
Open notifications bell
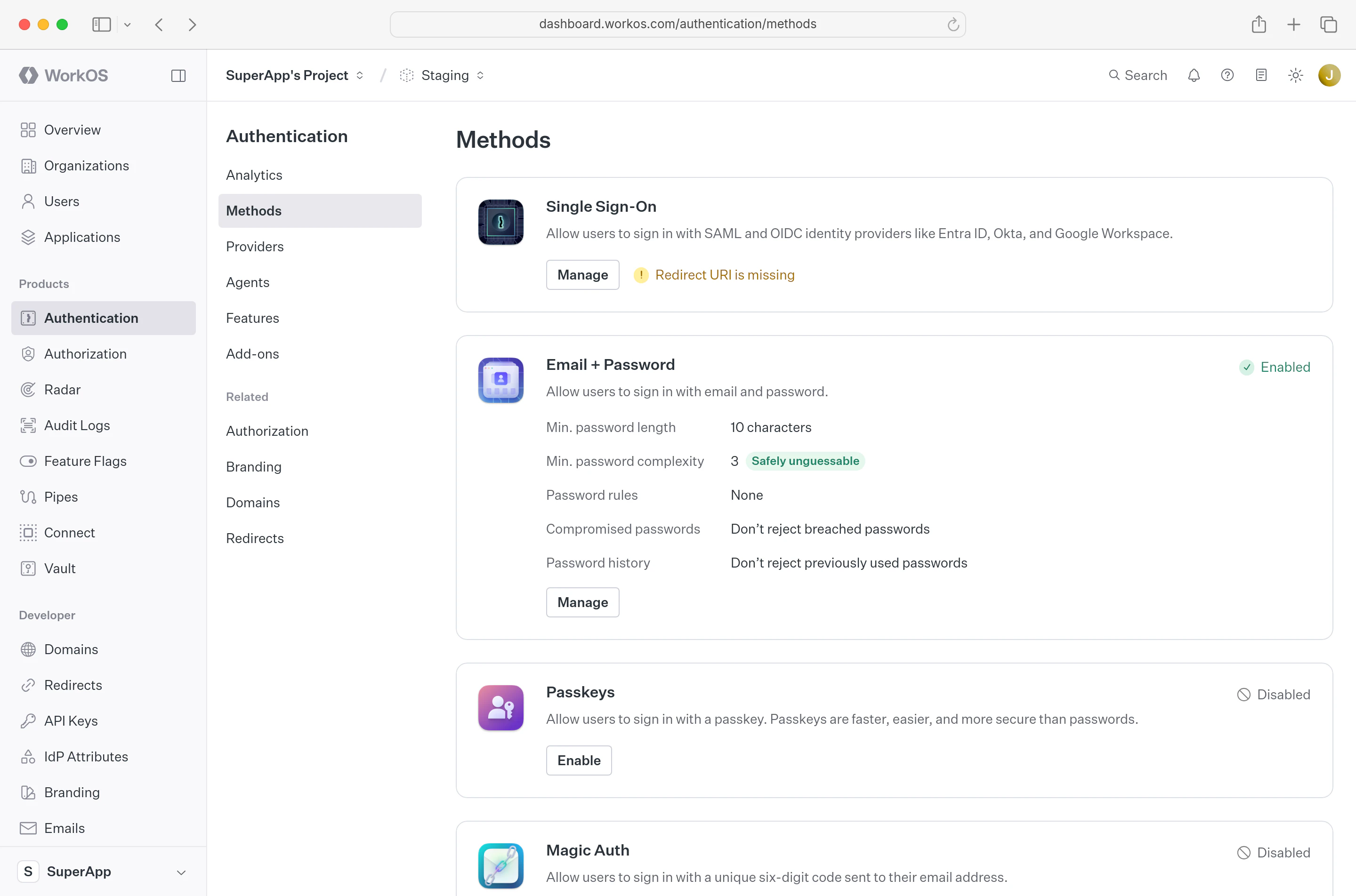coord(1194,75)
